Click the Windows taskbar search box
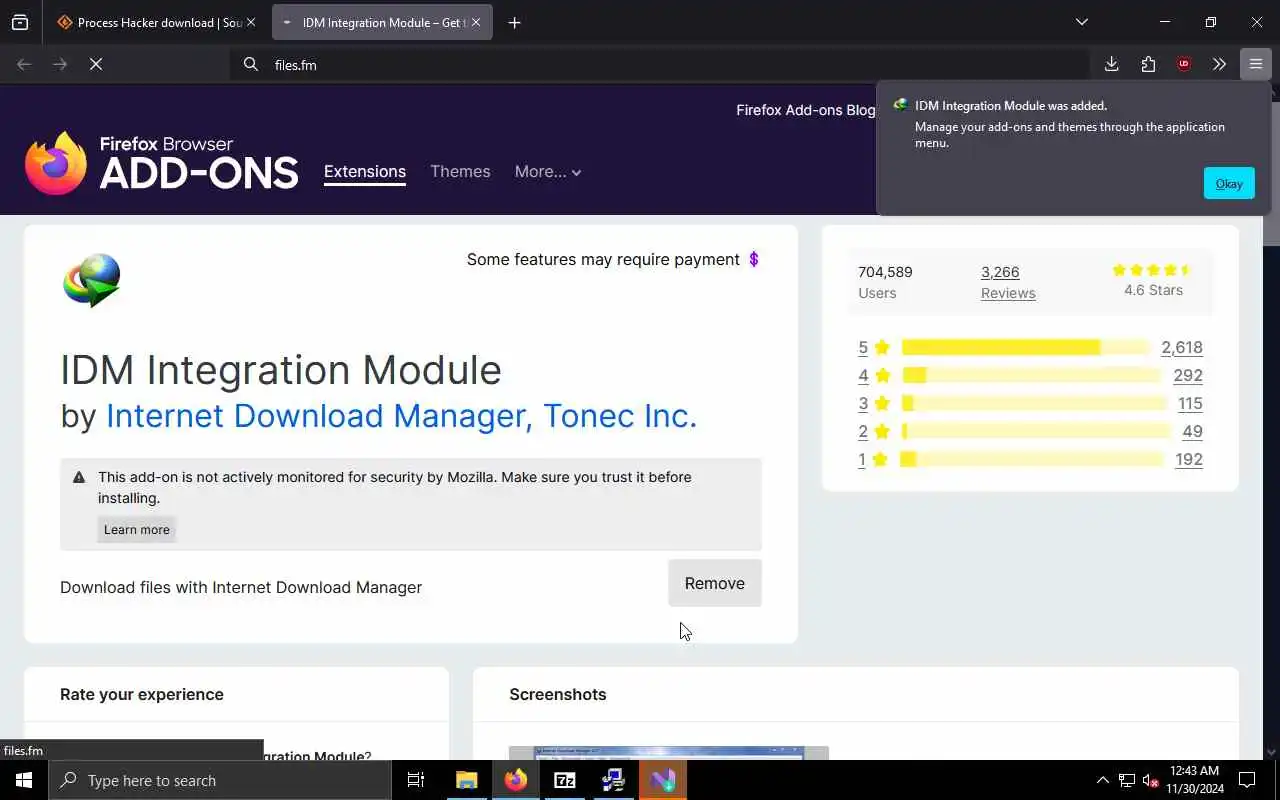1280x800 pixels. (x=220, y=780)
